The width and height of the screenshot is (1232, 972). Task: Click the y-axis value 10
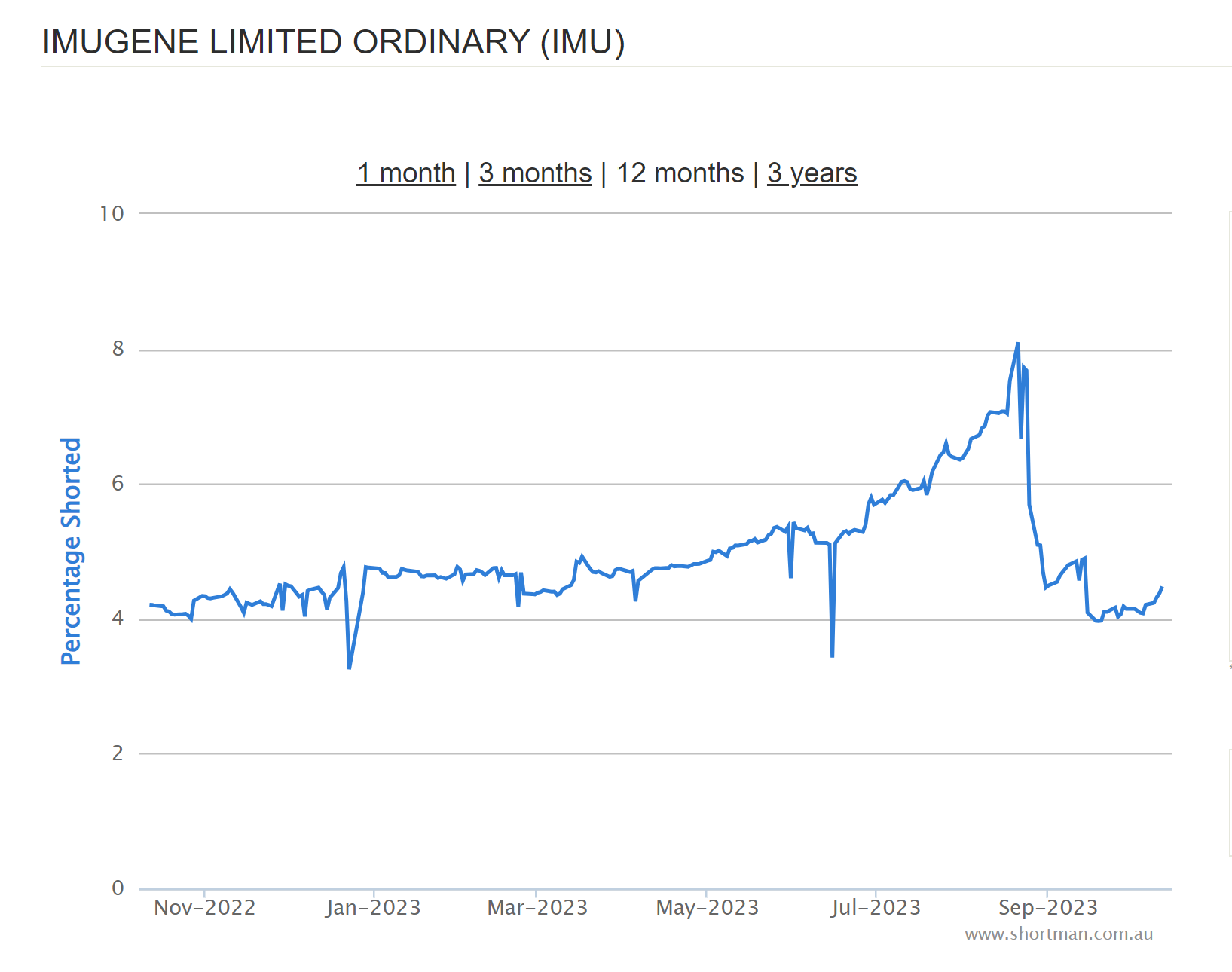point(112,214)
